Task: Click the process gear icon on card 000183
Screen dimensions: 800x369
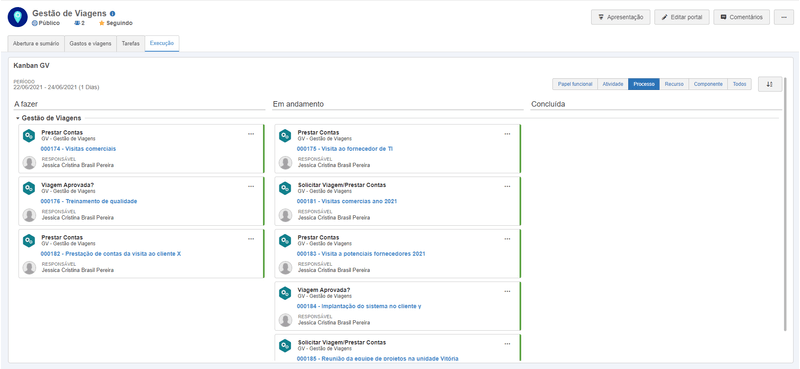Action: pos(285,241)
